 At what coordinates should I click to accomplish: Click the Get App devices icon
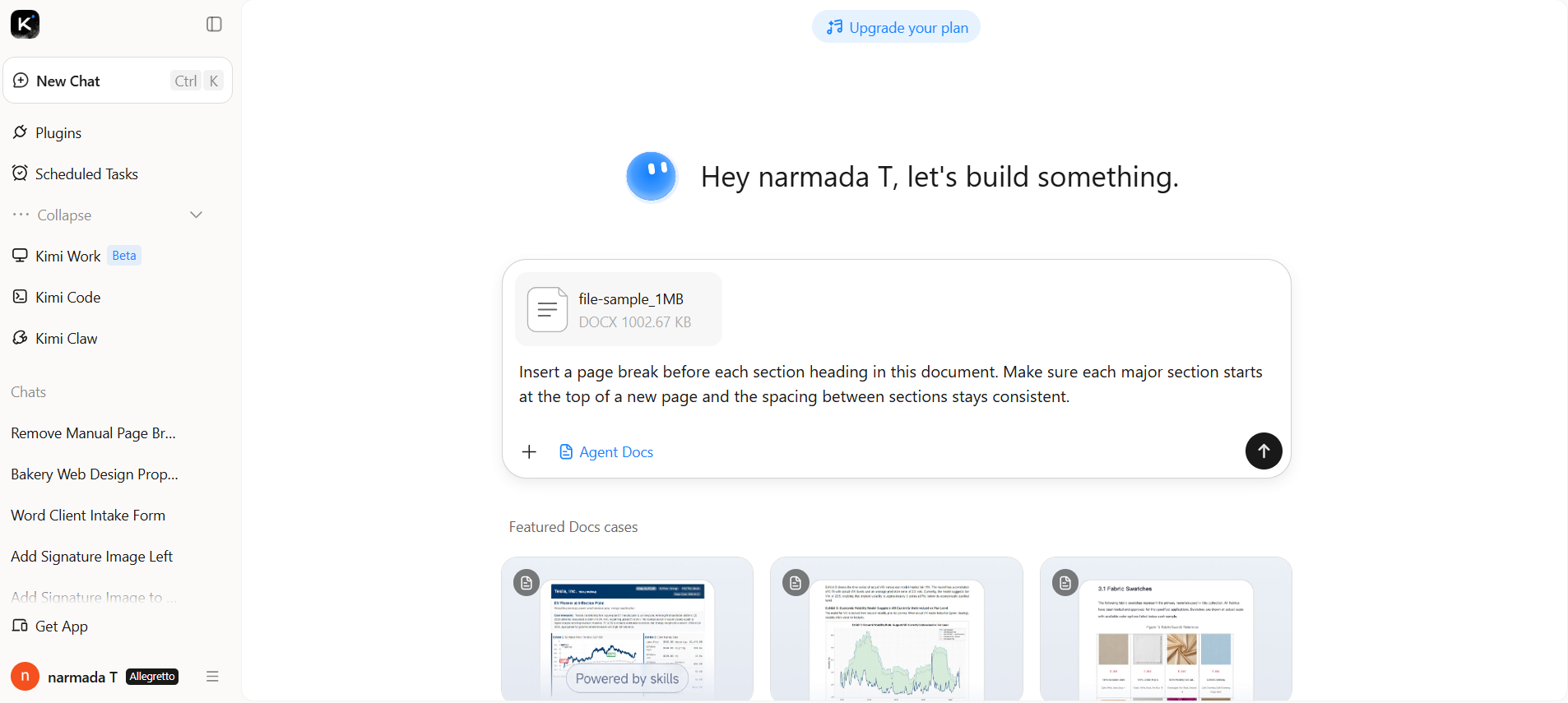[x=21, y=625]
